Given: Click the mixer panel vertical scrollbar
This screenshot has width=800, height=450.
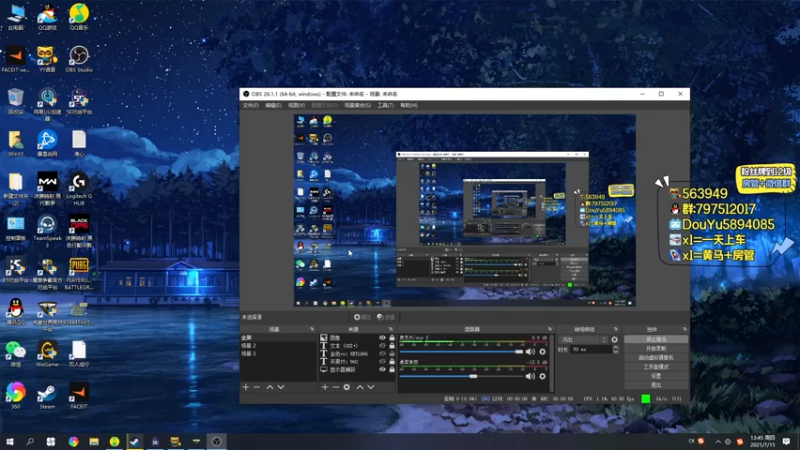Looking at the screenshot, I should click(552, 362).
